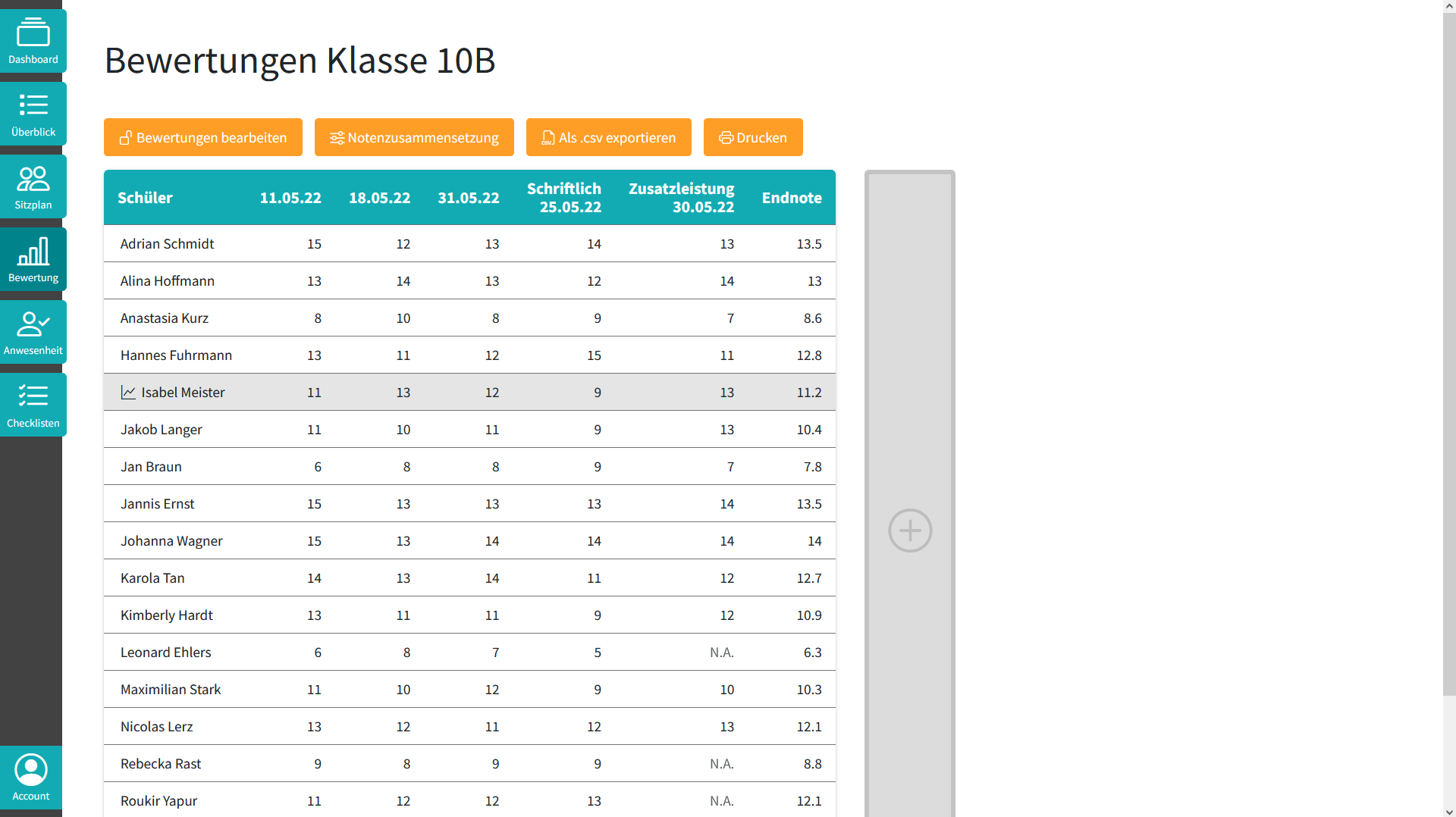Select Bewertung in the sidebar navigation
This screenshot has height=817, width=1456.
(x=33, y=258)
